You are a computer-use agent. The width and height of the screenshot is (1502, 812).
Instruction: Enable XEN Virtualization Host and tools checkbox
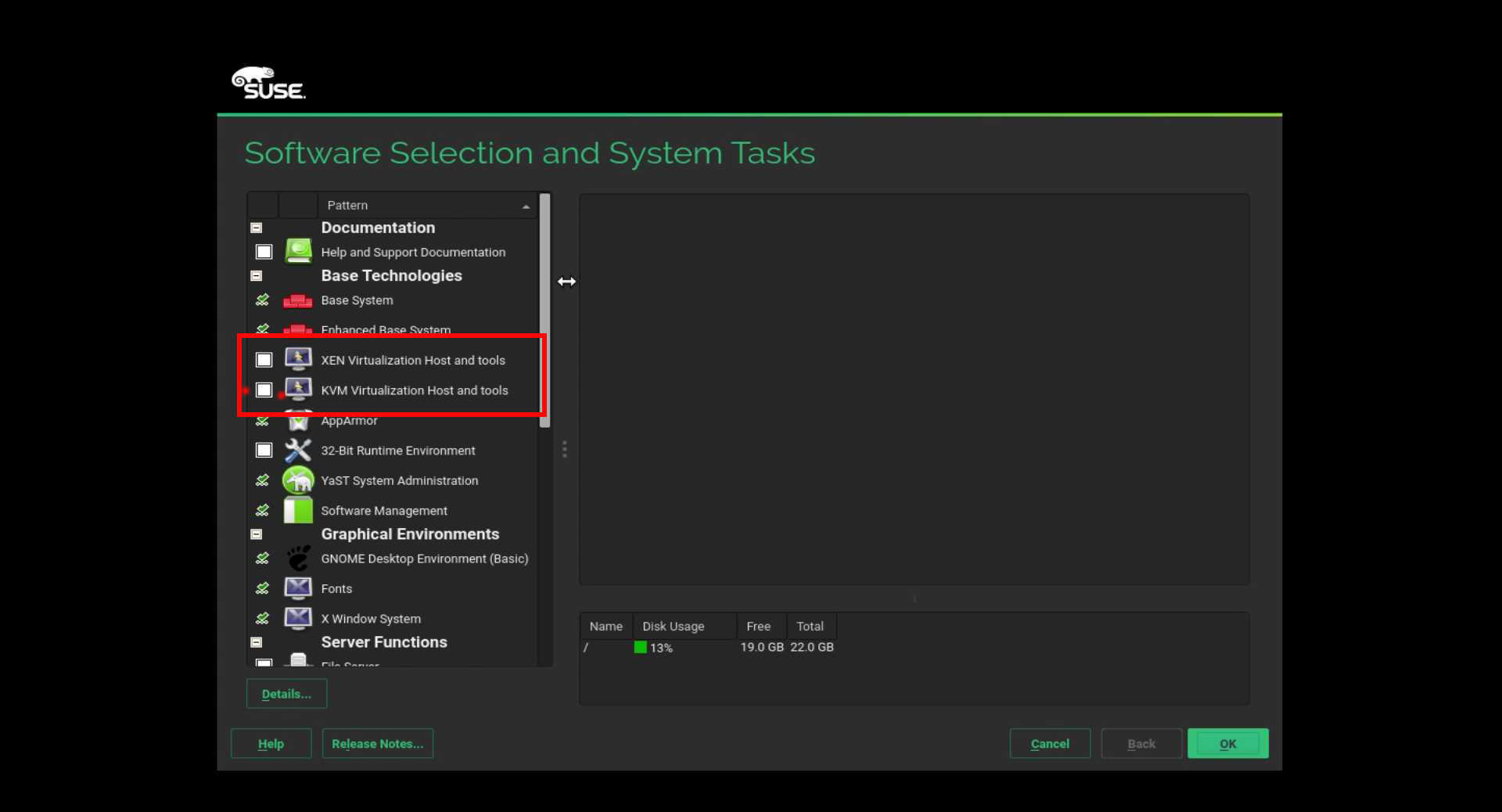[264, 360]
